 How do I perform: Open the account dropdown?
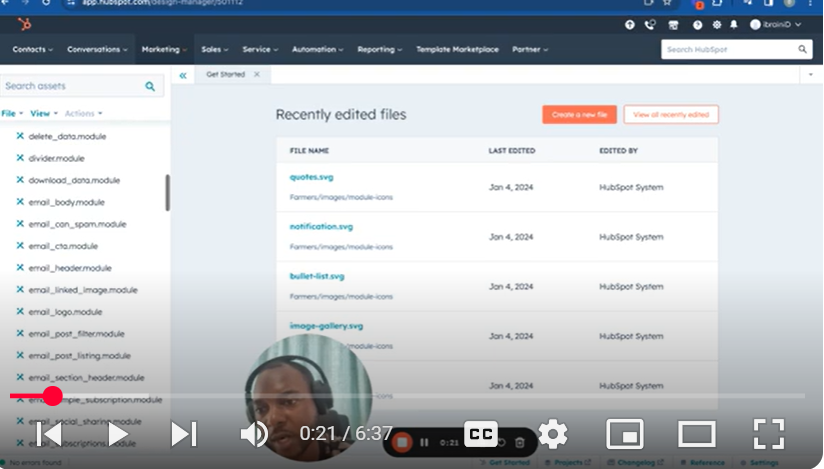pos(776,25)
